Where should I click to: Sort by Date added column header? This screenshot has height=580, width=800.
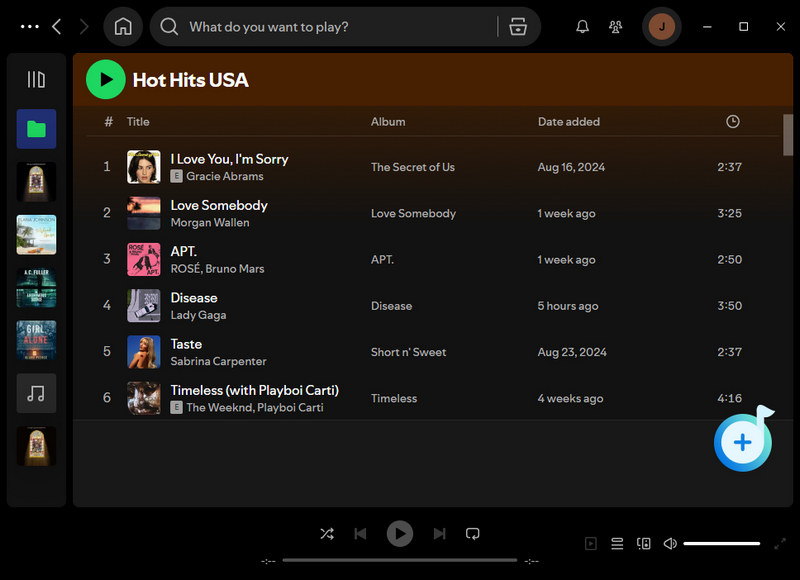click(568, 121)
